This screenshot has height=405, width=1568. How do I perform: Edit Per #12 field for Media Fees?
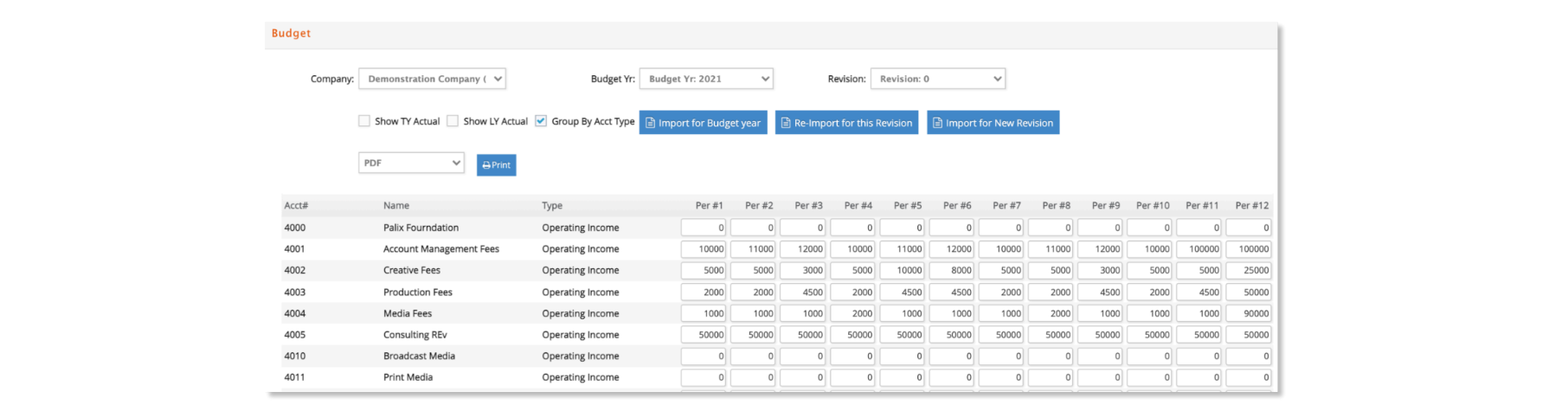1249,313
